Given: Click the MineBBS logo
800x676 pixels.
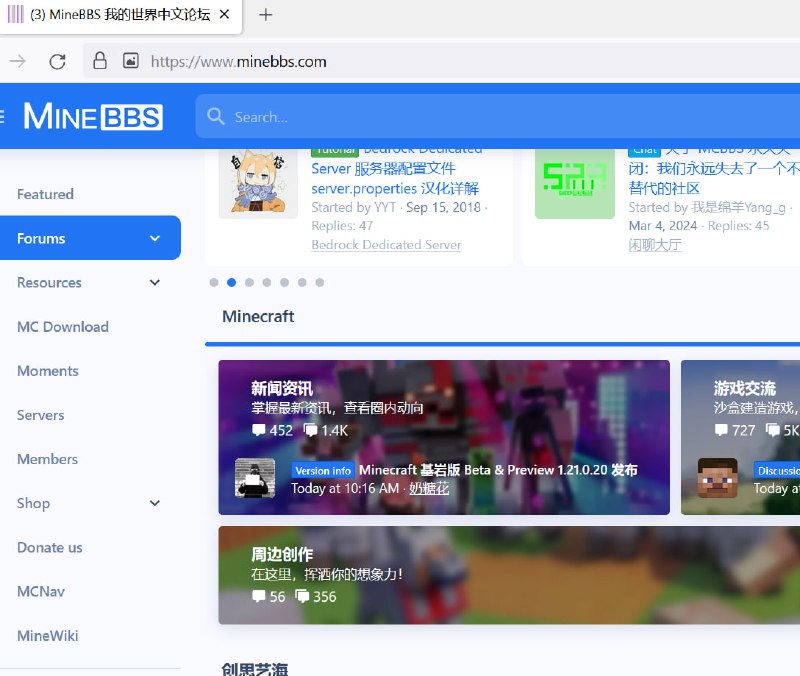Looking at the screenshot, I should 93,116.
